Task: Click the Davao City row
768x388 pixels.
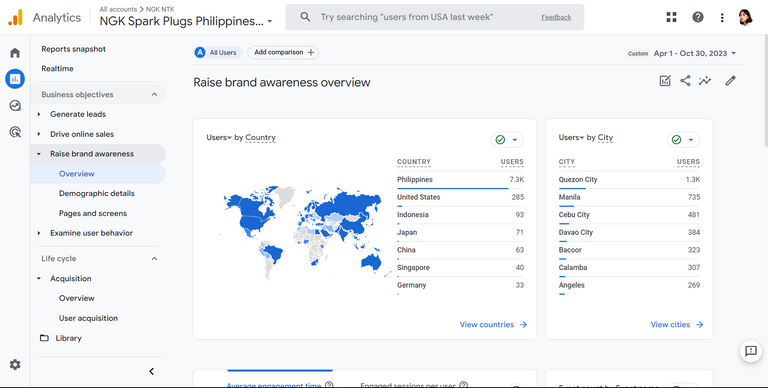Action: click(x=629, y=233)
